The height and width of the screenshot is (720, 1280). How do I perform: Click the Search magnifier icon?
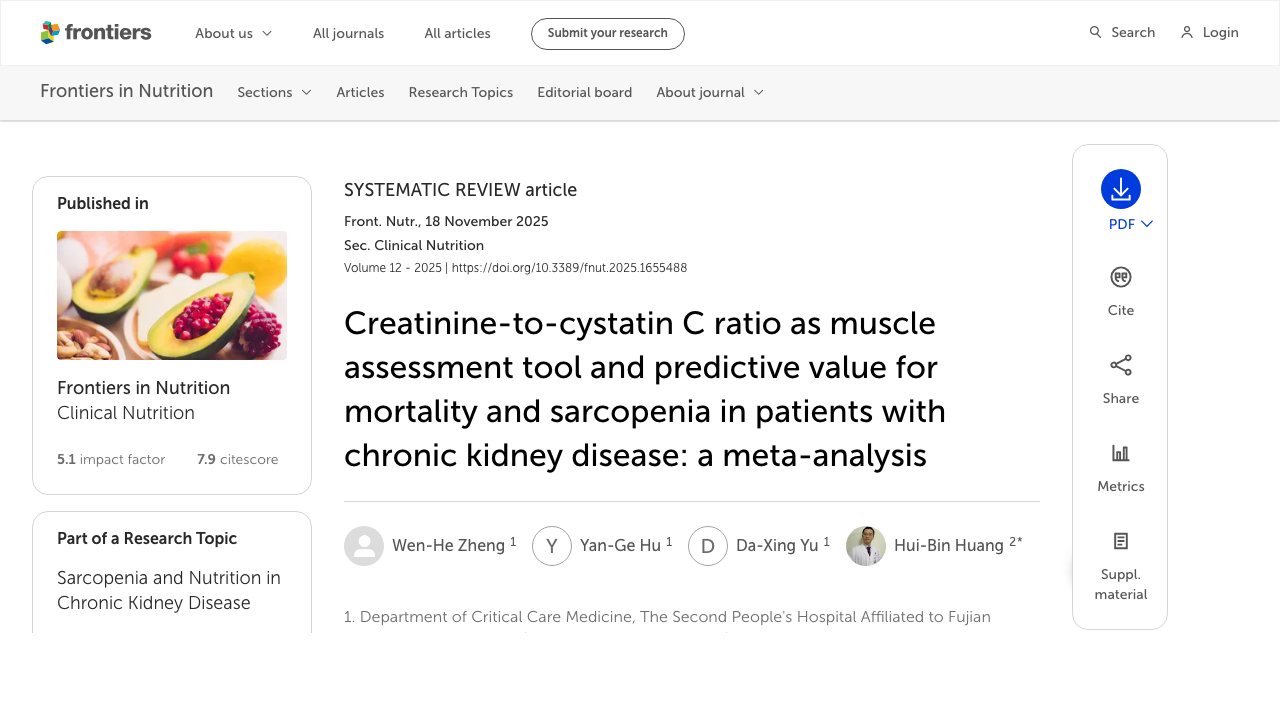[1095, 33]
